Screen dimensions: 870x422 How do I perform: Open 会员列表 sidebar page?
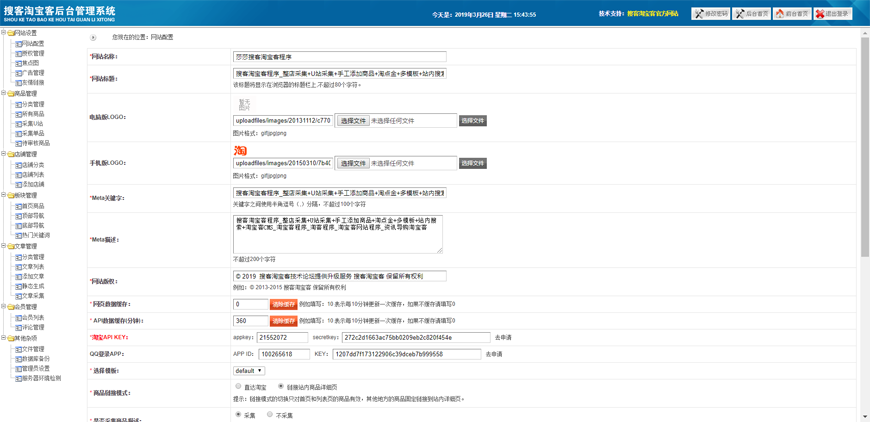[x=33, y=318]
